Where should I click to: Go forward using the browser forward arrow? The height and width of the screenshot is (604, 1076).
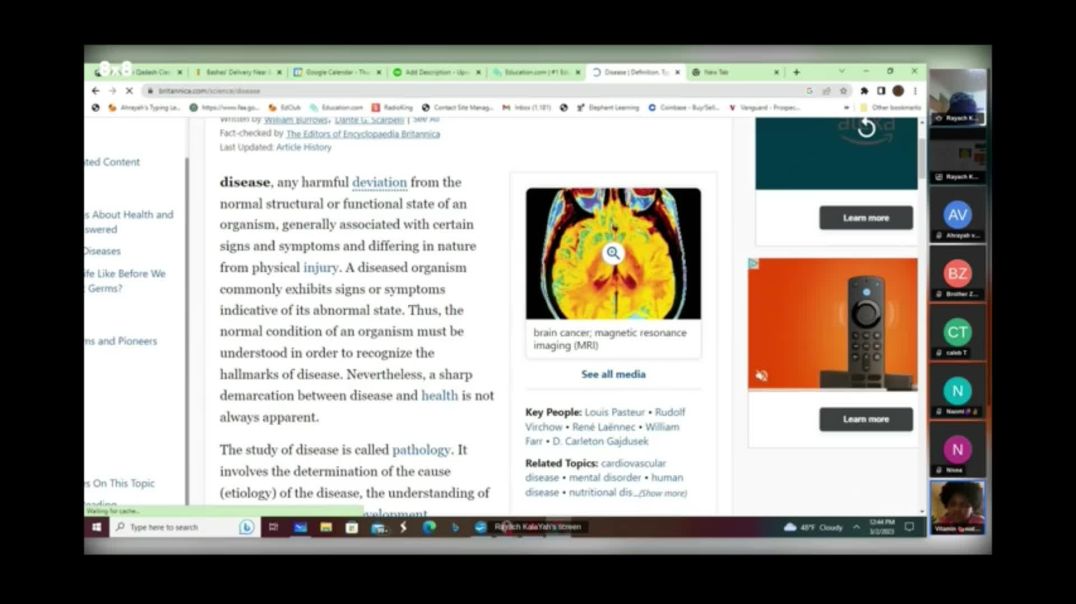[112, 91]
